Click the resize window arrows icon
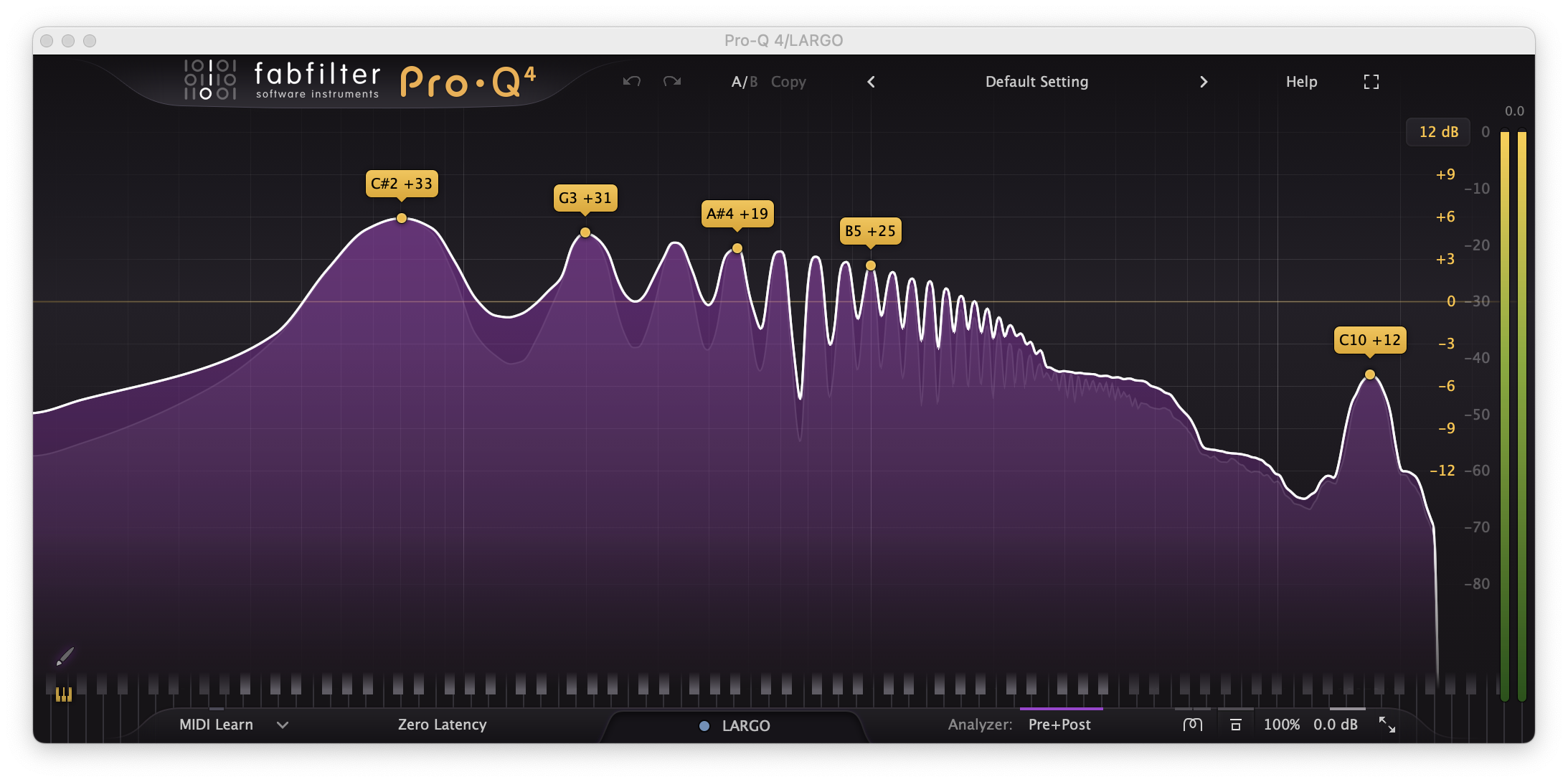This screenshot has width=1568, height=782. (x=1387, y=725)
